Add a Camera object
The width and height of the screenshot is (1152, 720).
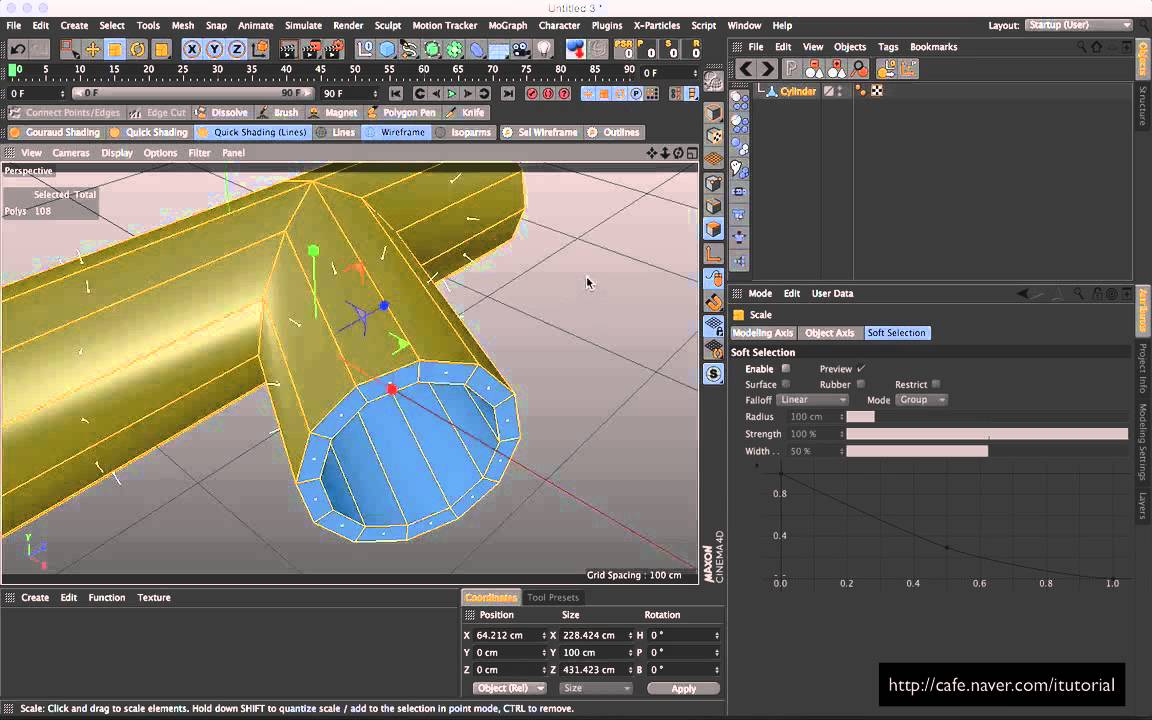(x=521, y=49)
